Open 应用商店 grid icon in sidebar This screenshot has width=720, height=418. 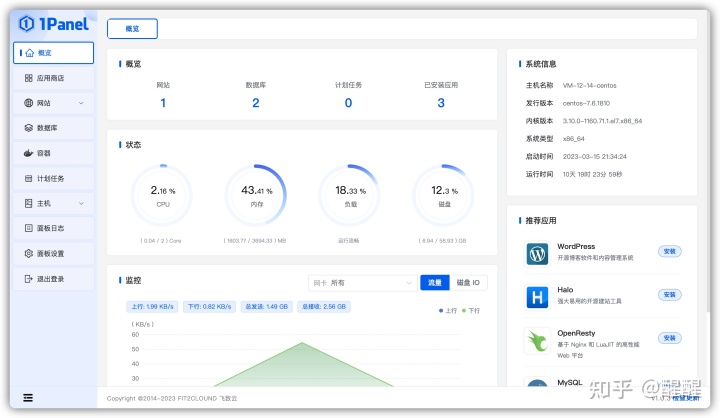click(x=28, y=78)
